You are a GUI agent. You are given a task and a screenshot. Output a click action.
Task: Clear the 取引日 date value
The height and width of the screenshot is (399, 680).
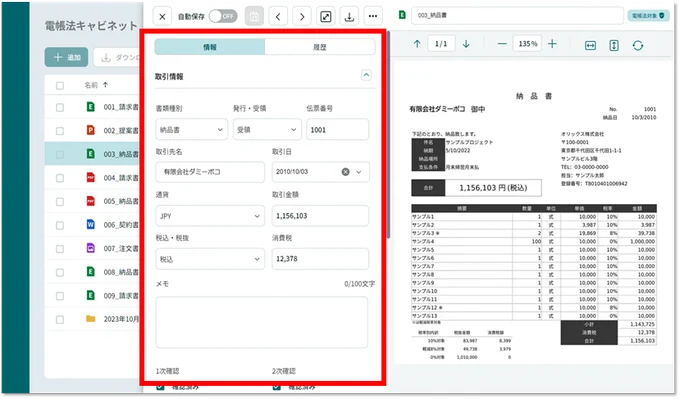pos(346,172)
